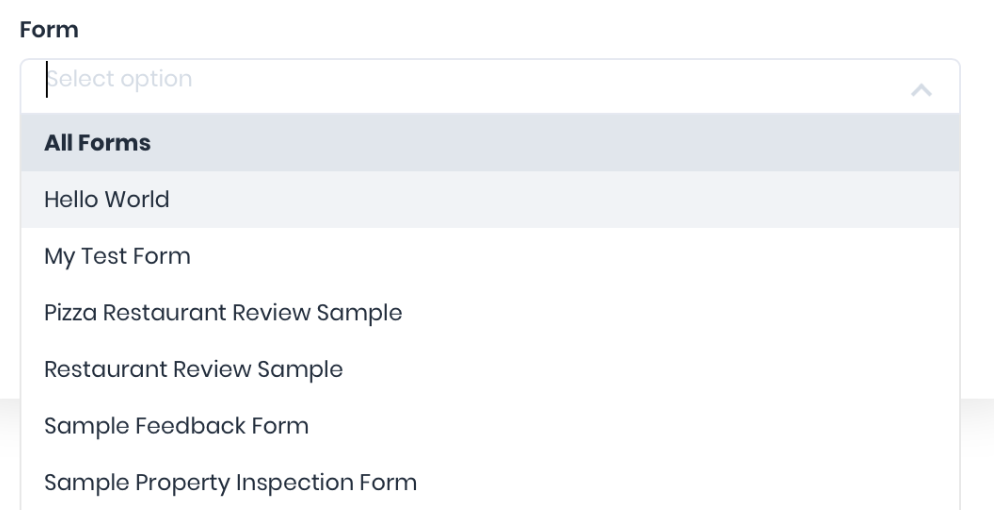Click the Form field label
This screenshot has width=994, height=510.
click(x=49, y=30)
